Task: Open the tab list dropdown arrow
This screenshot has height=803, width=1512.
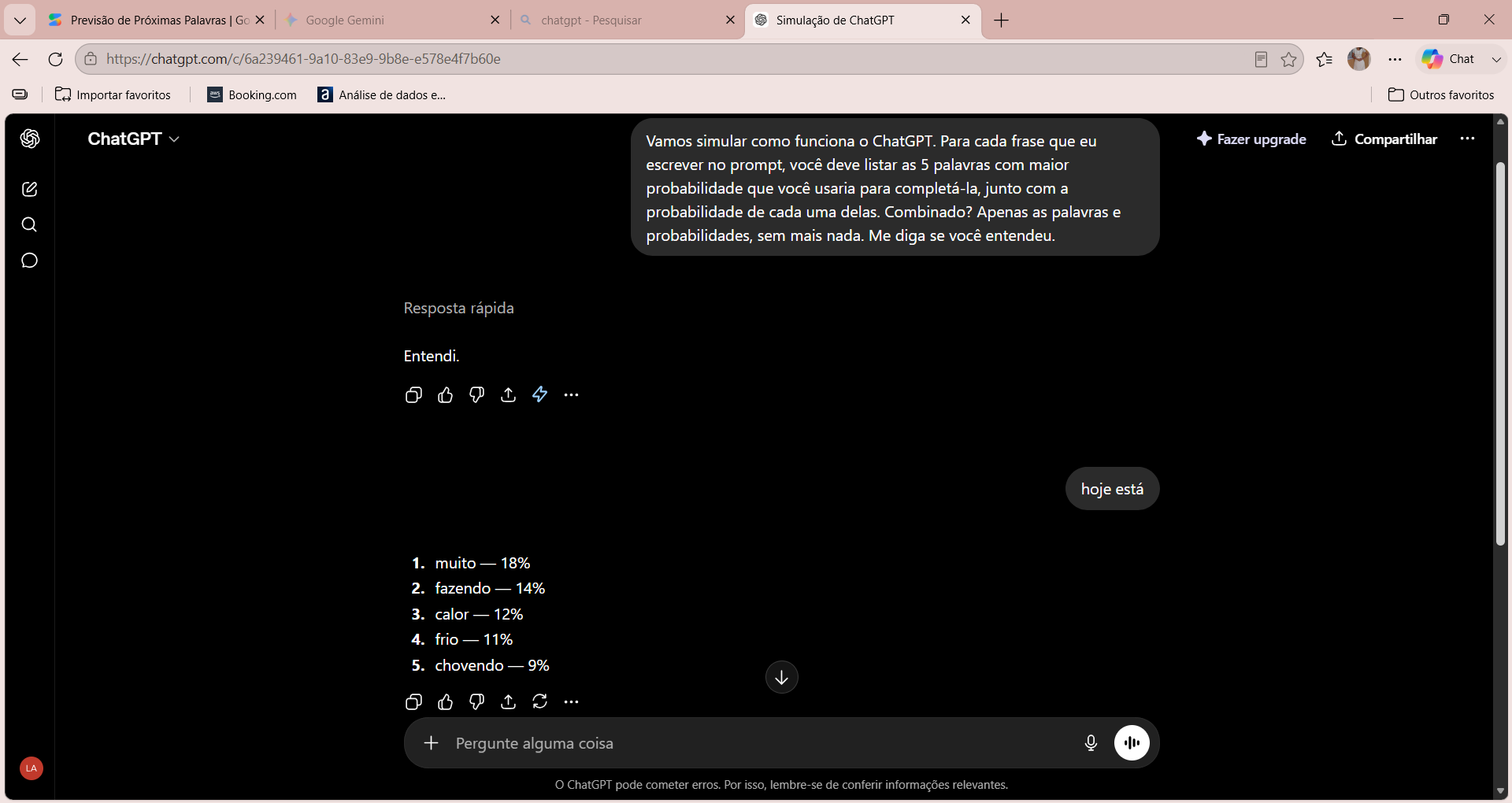Action: click(x=20, y=20)
